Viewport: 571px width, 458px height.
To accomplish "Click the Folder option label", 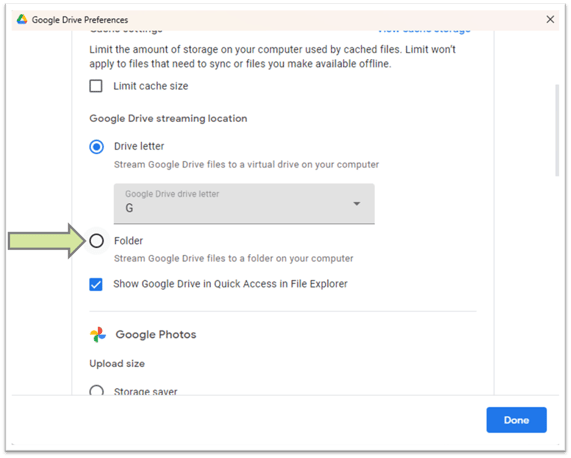I will point(128,241).
